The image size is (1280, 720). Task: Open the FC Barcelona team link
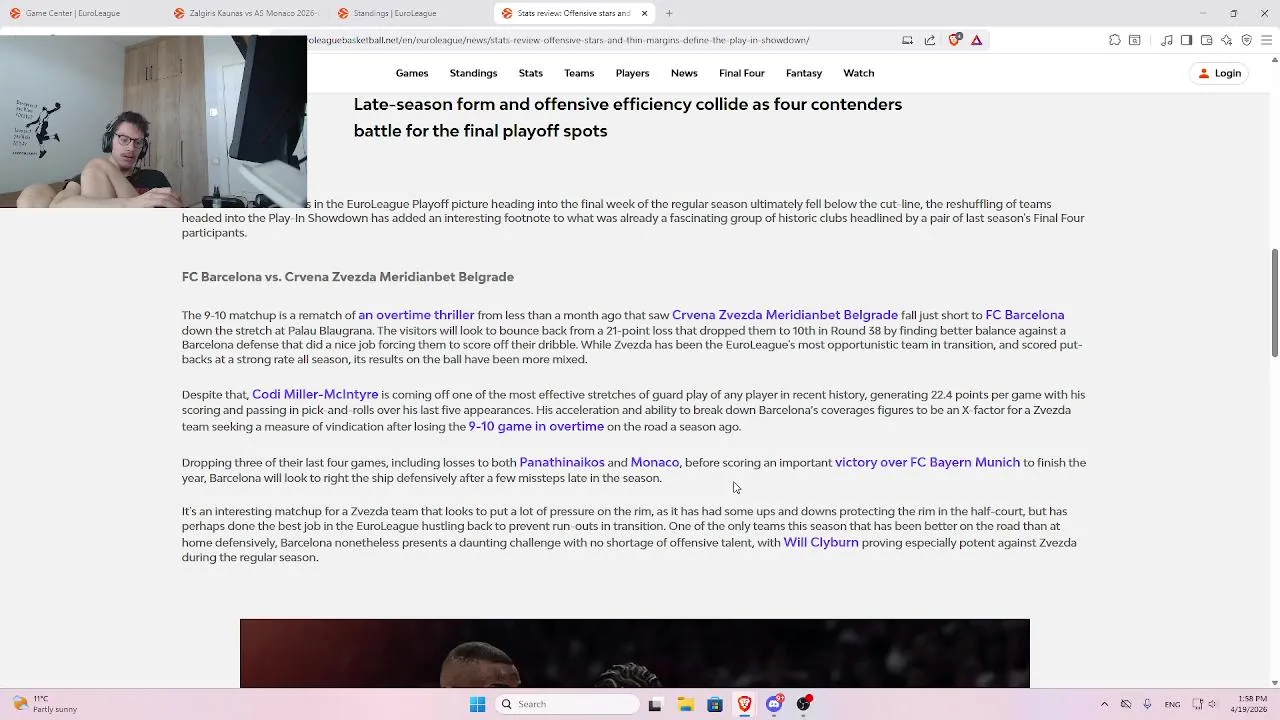(1025, 315)
